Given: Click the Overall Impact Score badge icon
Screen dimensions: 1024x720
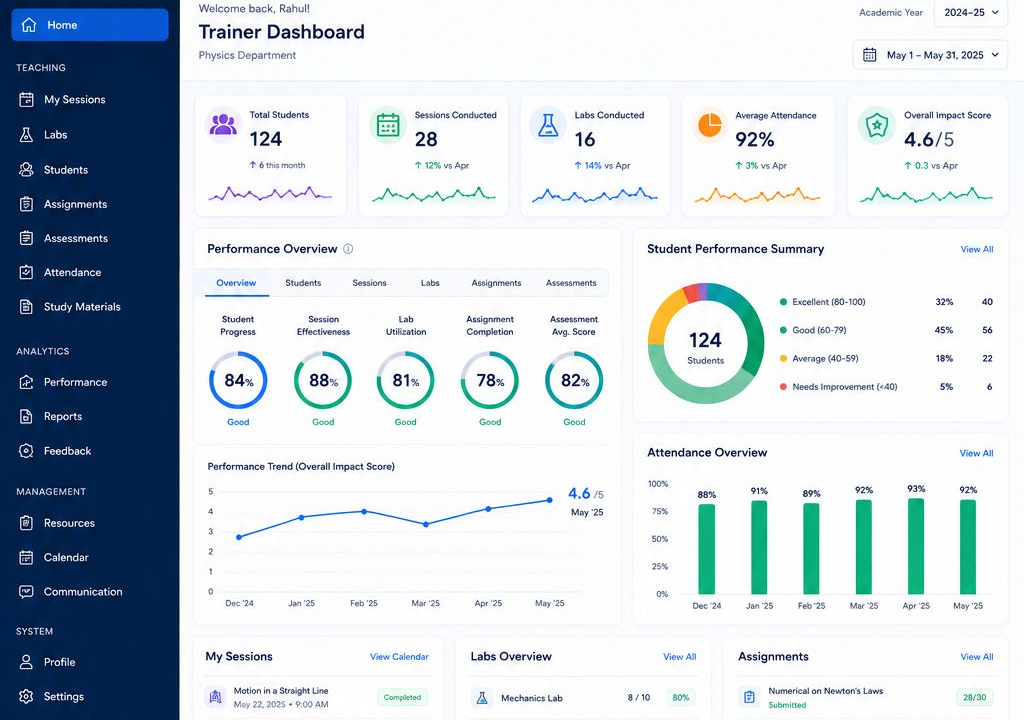Looking at the screenshot, I should click(x=876, y=124).
